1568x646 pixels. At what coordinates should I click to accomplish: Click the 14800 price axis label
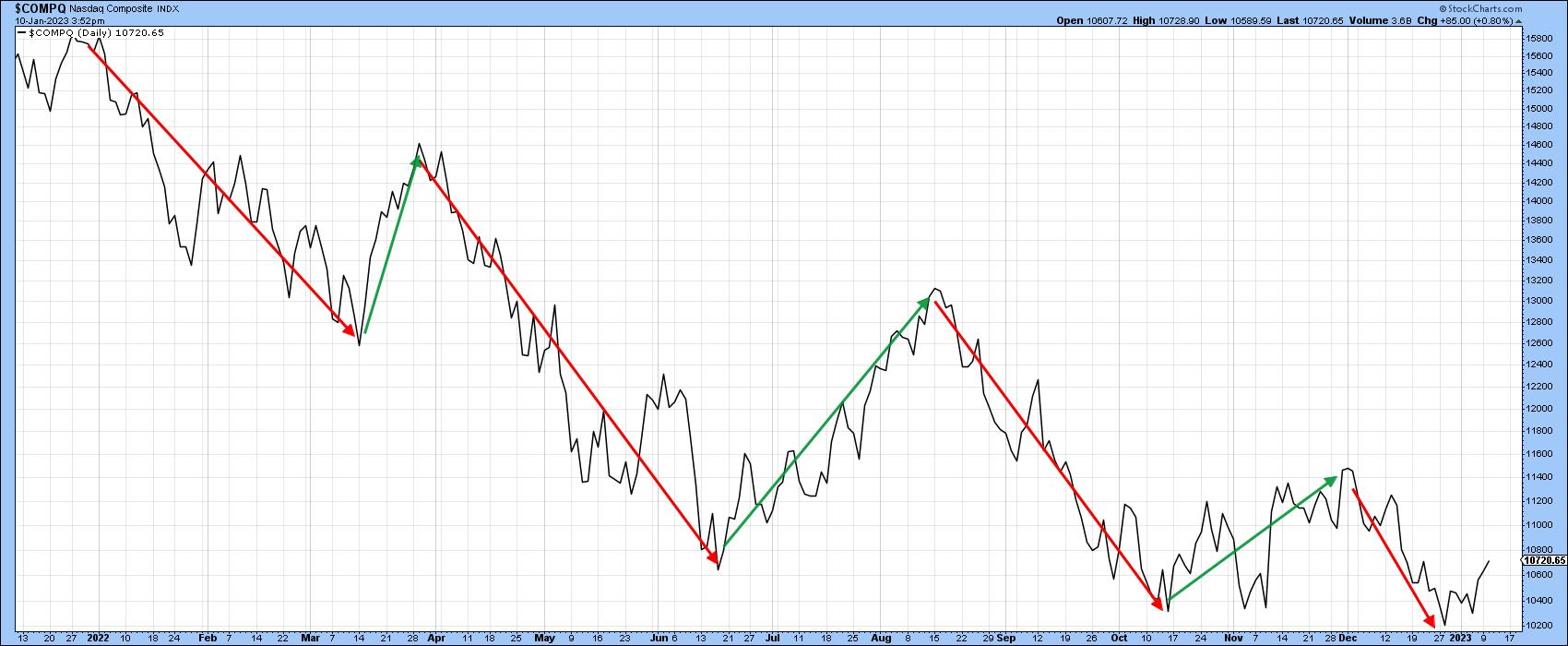click(x=1539, y=126)
